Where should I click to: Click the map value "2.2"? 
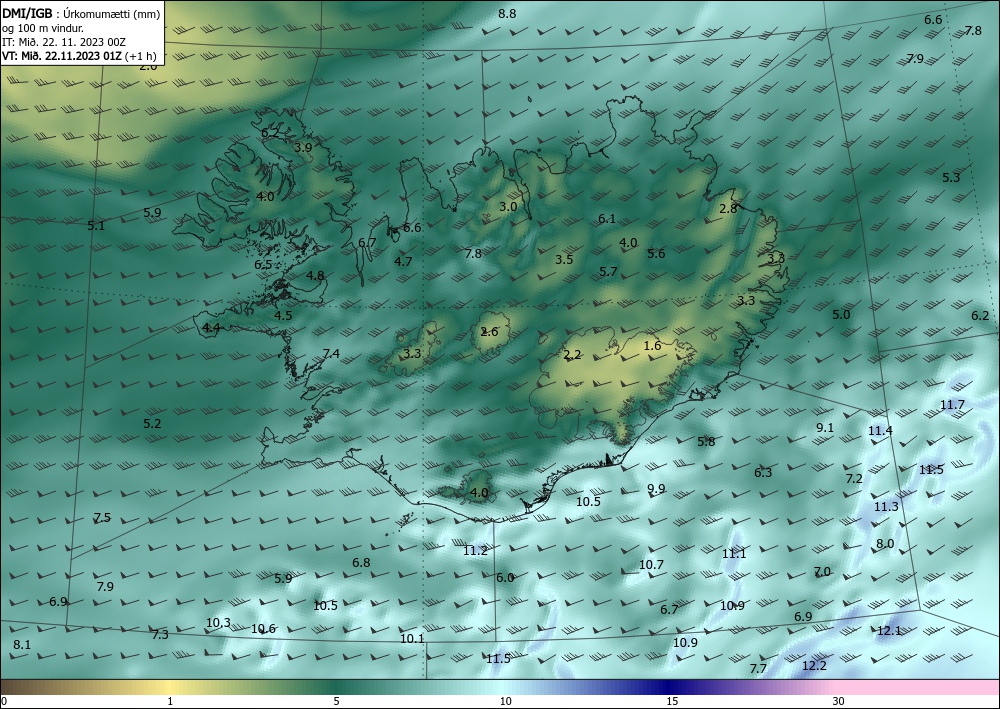[x=573, y=354]
